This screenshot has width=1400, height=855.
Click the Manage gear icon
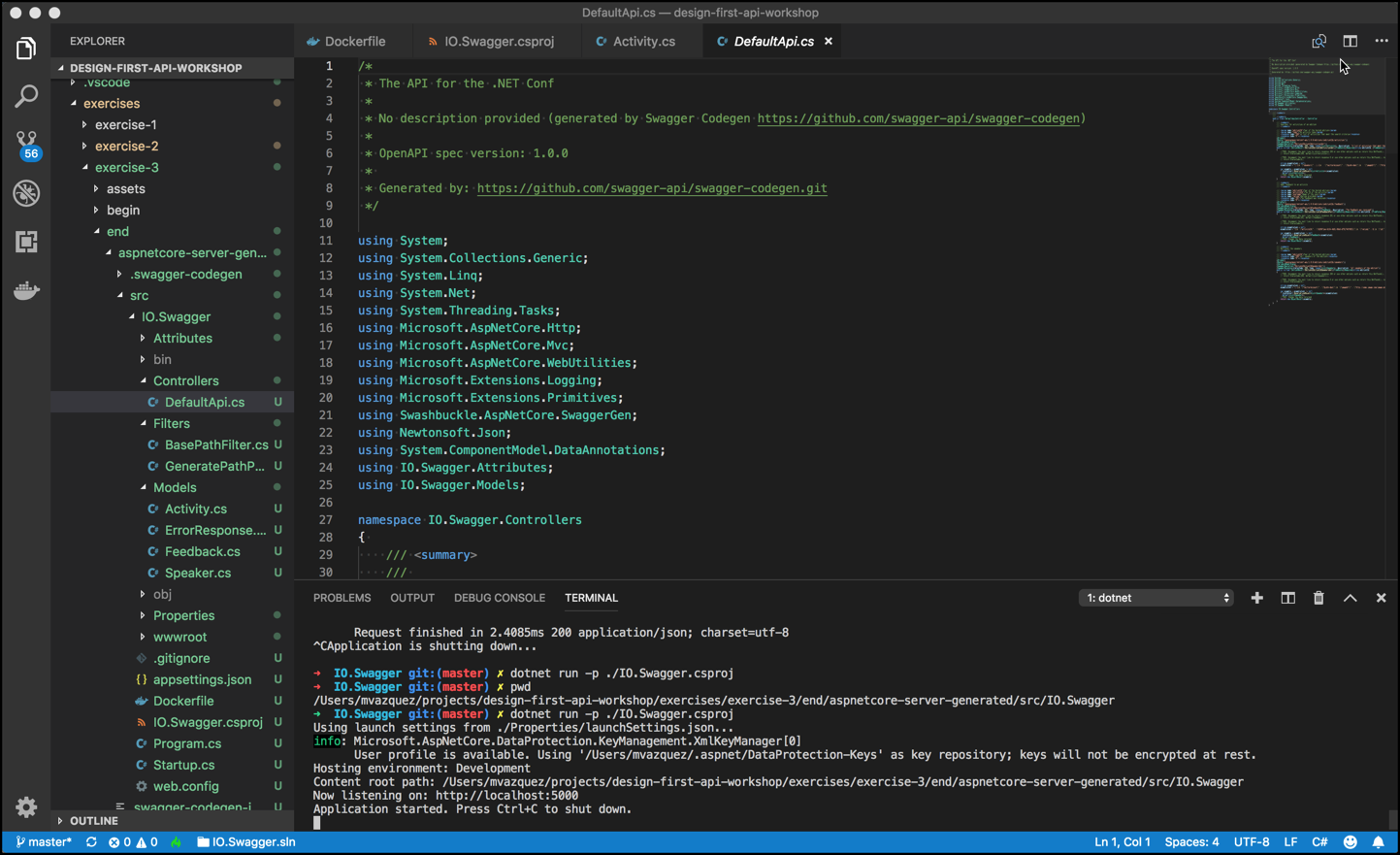(x=26, y=806)
